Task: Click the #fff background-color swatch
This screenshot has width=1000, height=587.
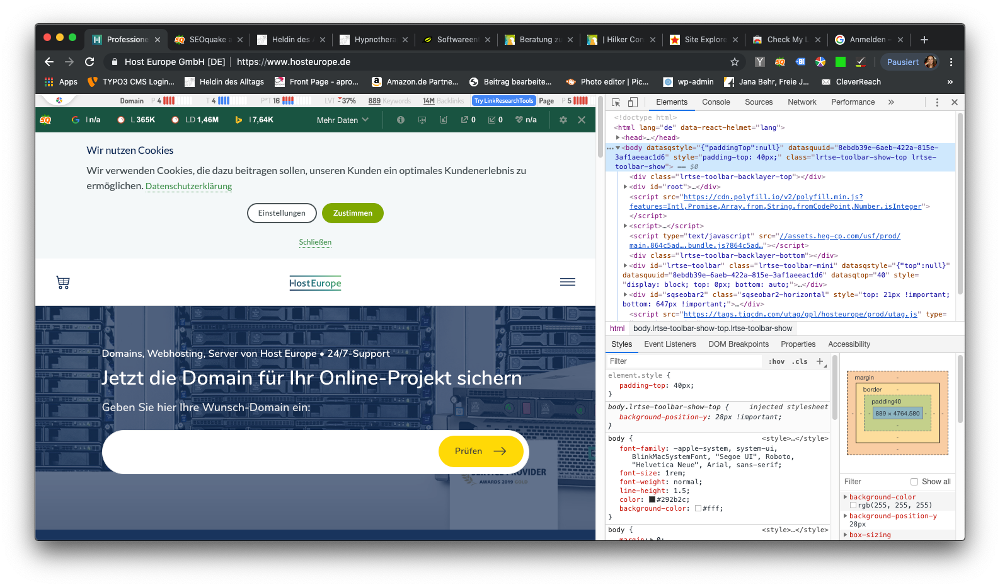Action: tap(698, 509)
